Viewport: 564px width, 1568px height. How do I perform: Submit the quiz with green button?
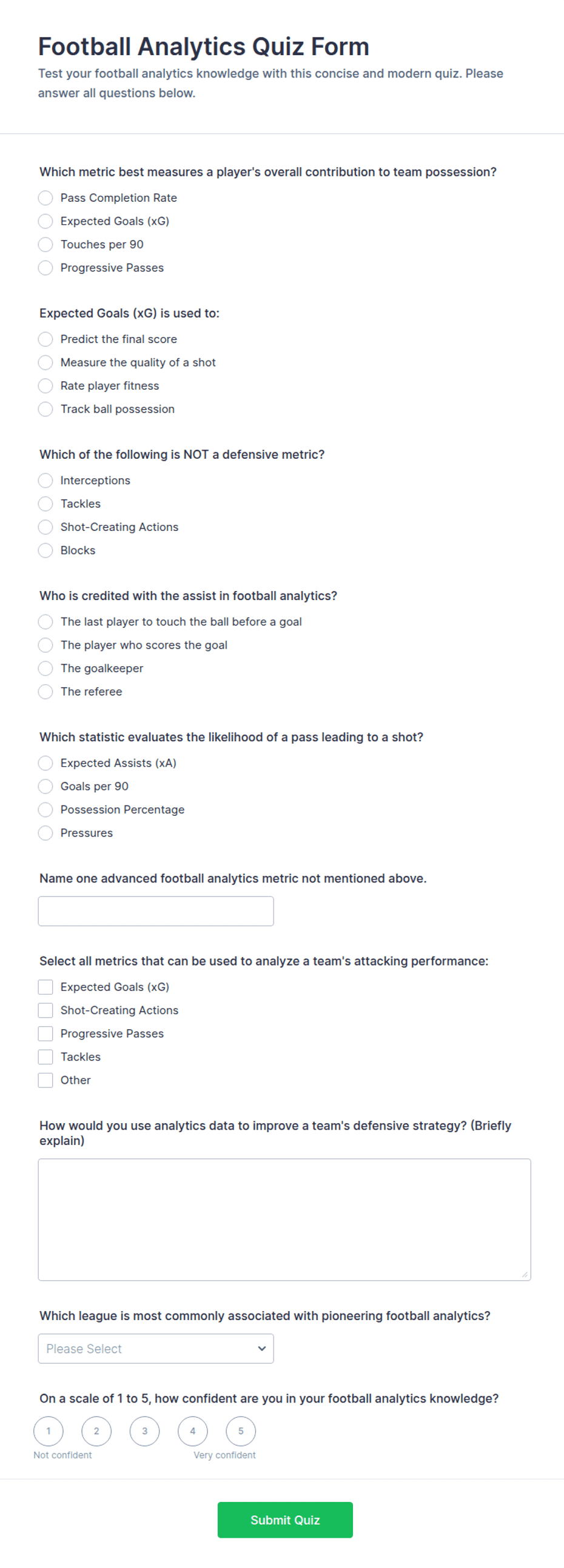(285, 1520)
